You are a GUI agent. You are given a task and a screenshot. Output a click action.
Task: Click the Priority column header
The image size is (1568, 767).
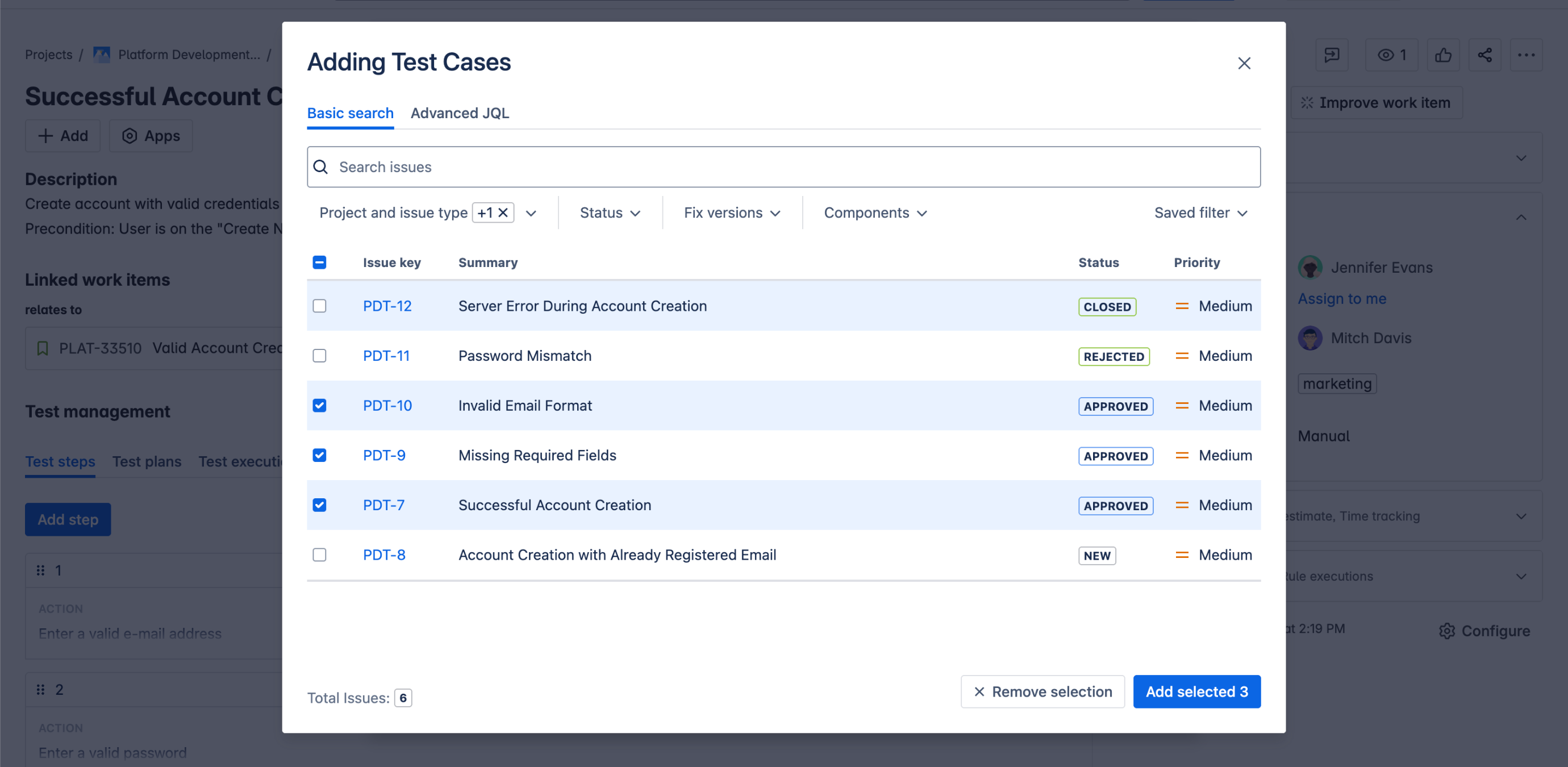tap(1196, 262)
